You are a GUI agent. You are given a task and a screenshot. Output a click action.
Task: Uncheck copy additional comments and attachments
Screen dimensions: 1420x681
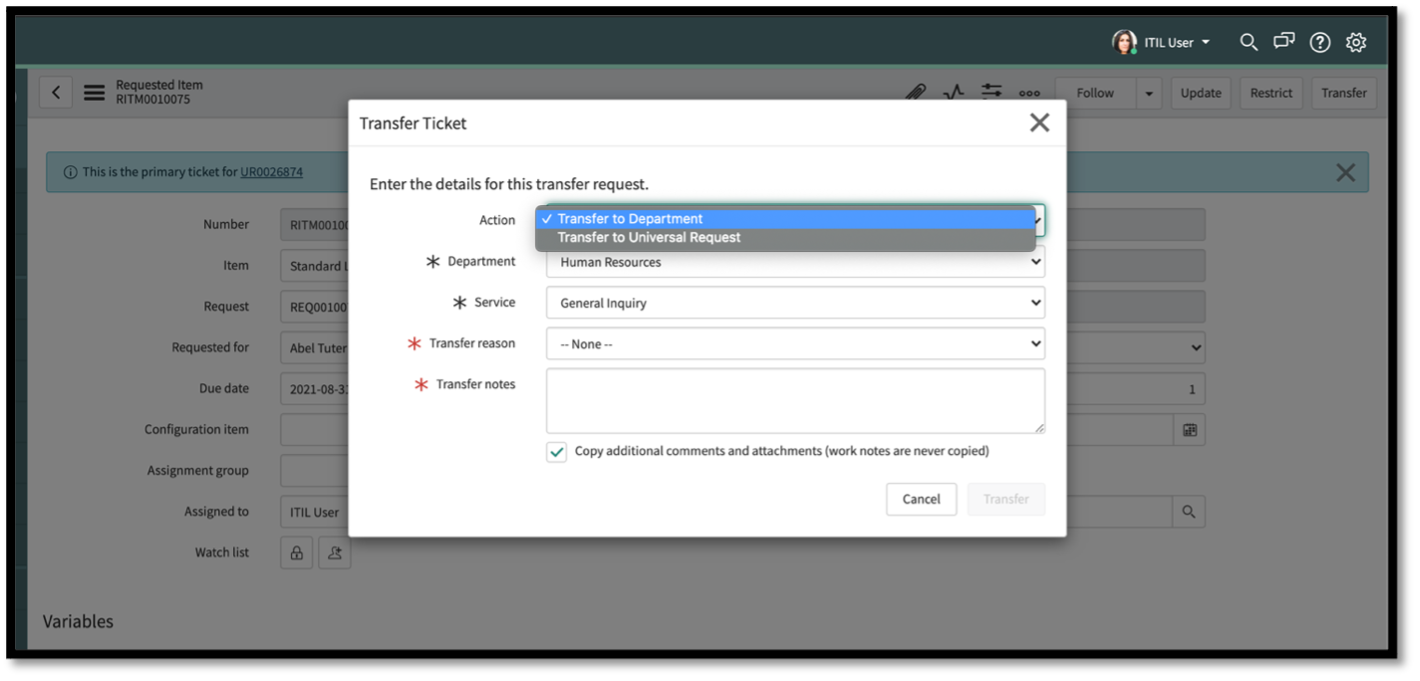[x=556, y=452]
